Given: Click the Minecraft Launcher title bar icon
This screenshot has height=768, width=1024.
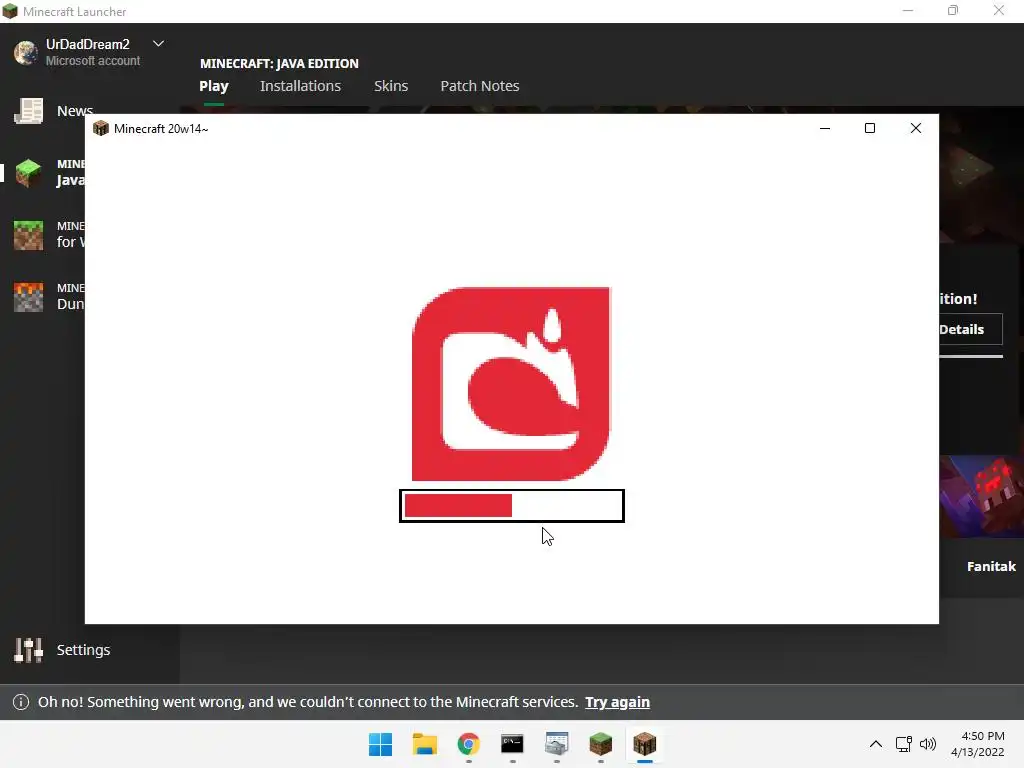Looking at the screenshot, I should click(x=10, y=11).
